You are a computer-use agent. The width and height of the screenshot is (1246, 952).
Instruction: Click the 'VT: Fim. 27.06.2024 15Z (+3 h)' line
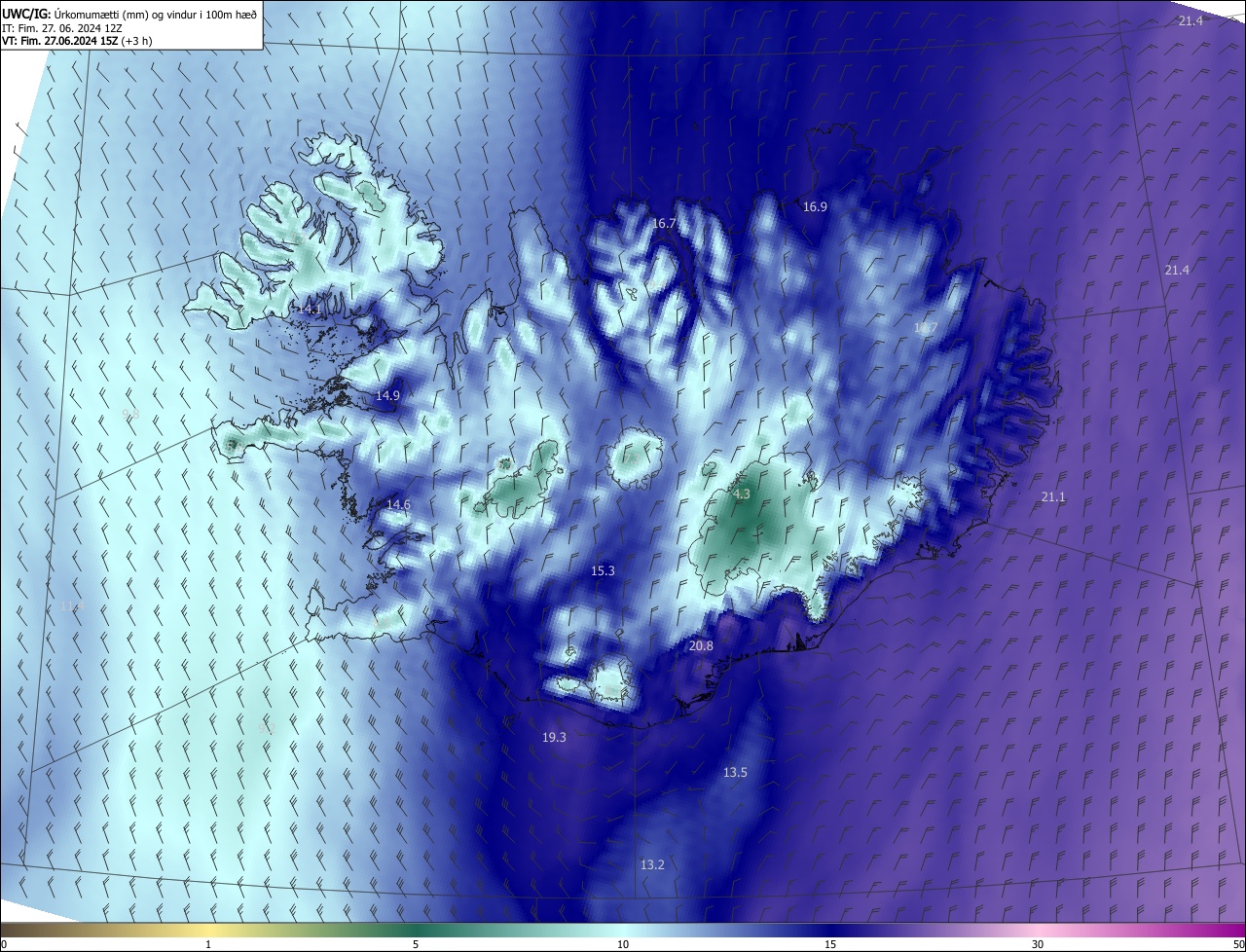77,40
